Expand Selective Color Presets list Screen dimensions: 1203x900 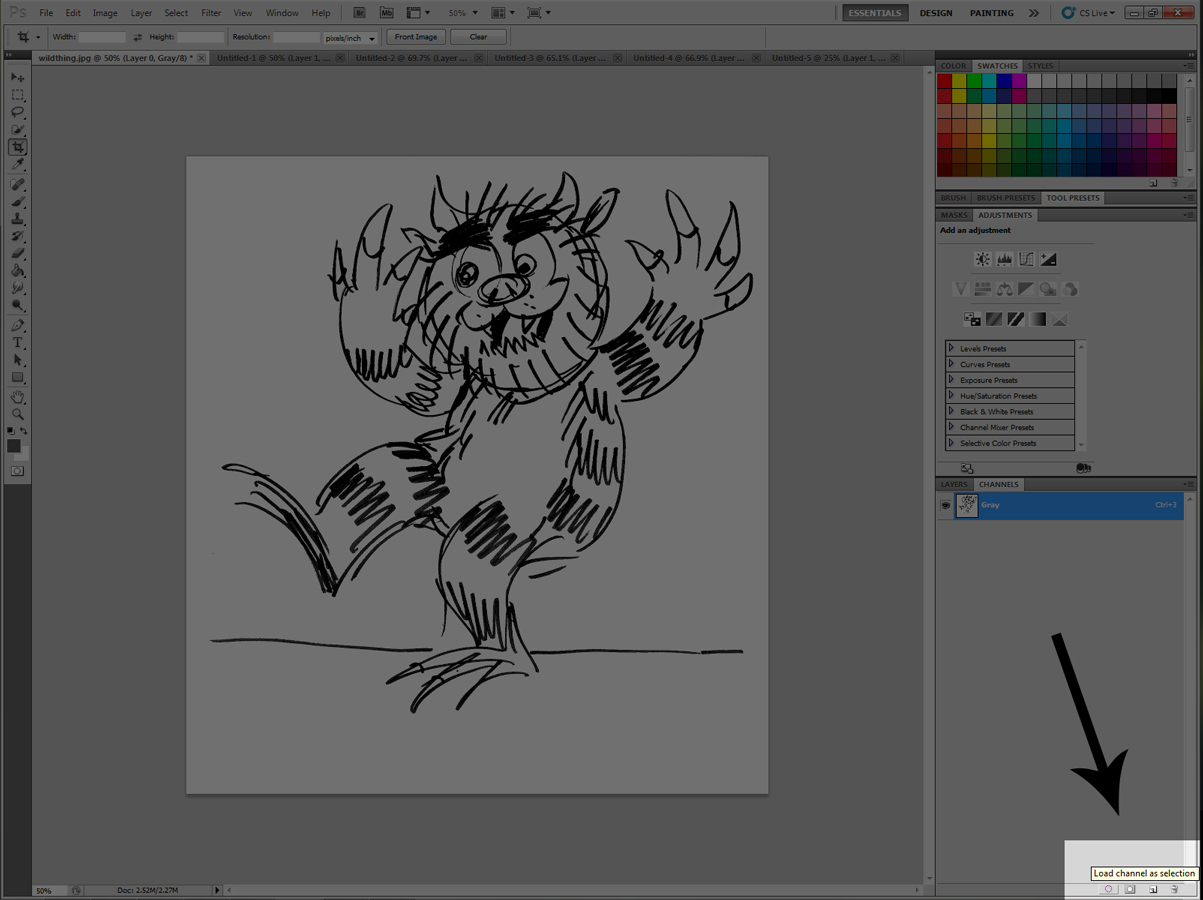pos(951,443)
